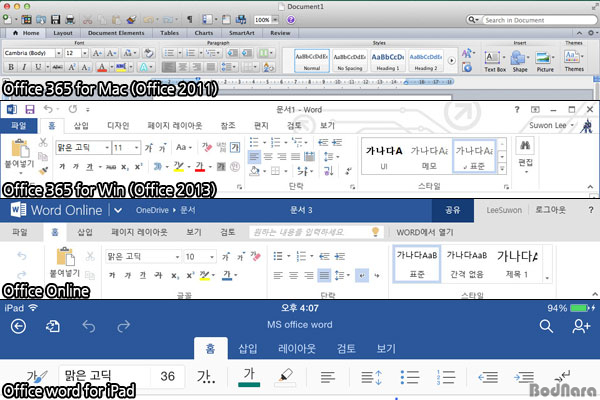Click red font color in Word 2013
The image size is (600, 400).
(200, 166)
